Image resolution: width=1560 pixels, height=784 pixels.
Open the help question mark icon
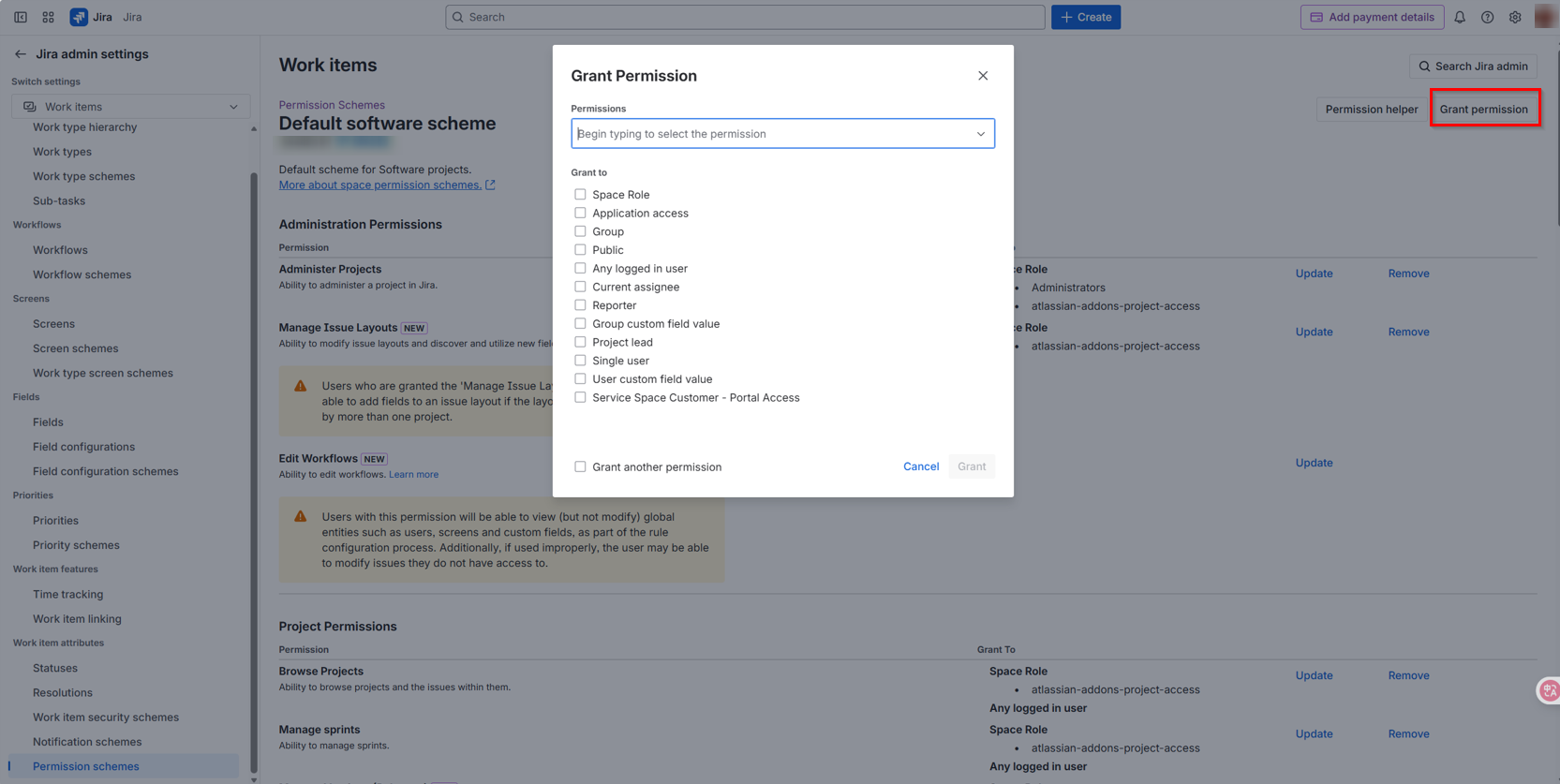pyautogui.click(x=1487, y=17)
